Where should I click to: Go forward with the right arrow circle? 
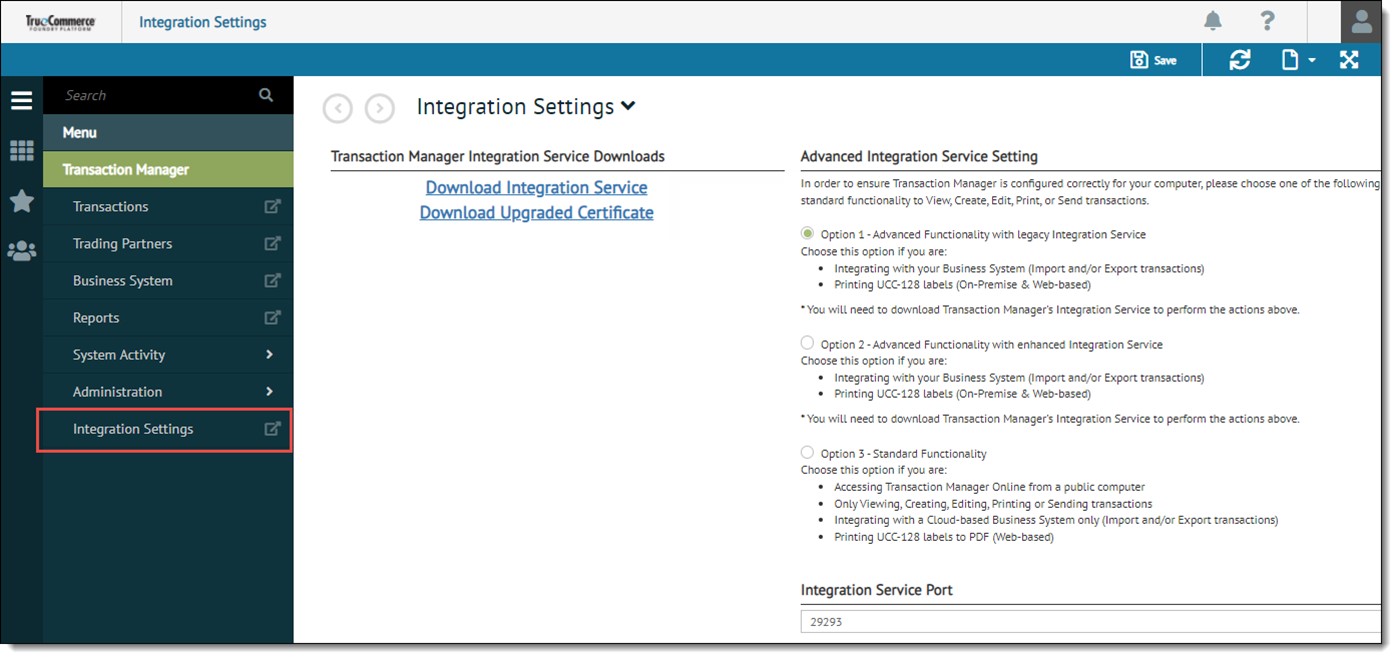click(x=380, y=108)
